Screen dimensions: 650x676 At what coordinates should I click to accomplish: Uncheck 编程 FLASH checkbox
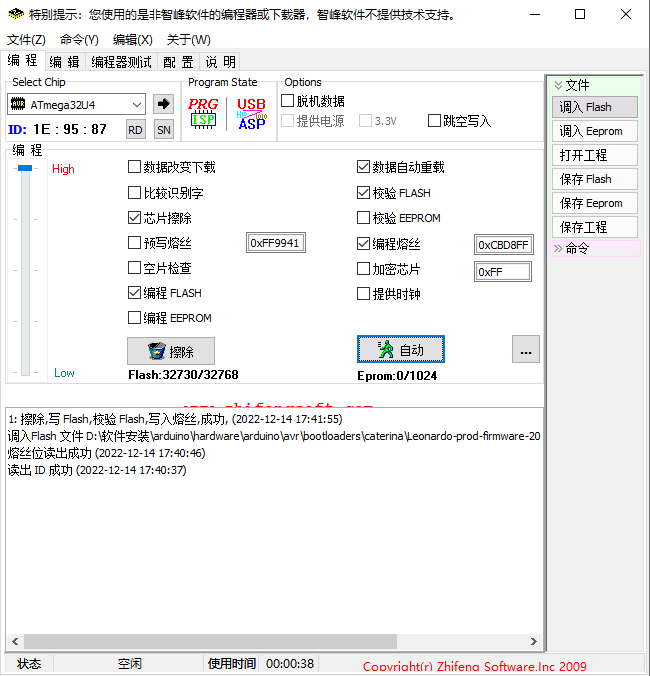(x=134, y=293)
